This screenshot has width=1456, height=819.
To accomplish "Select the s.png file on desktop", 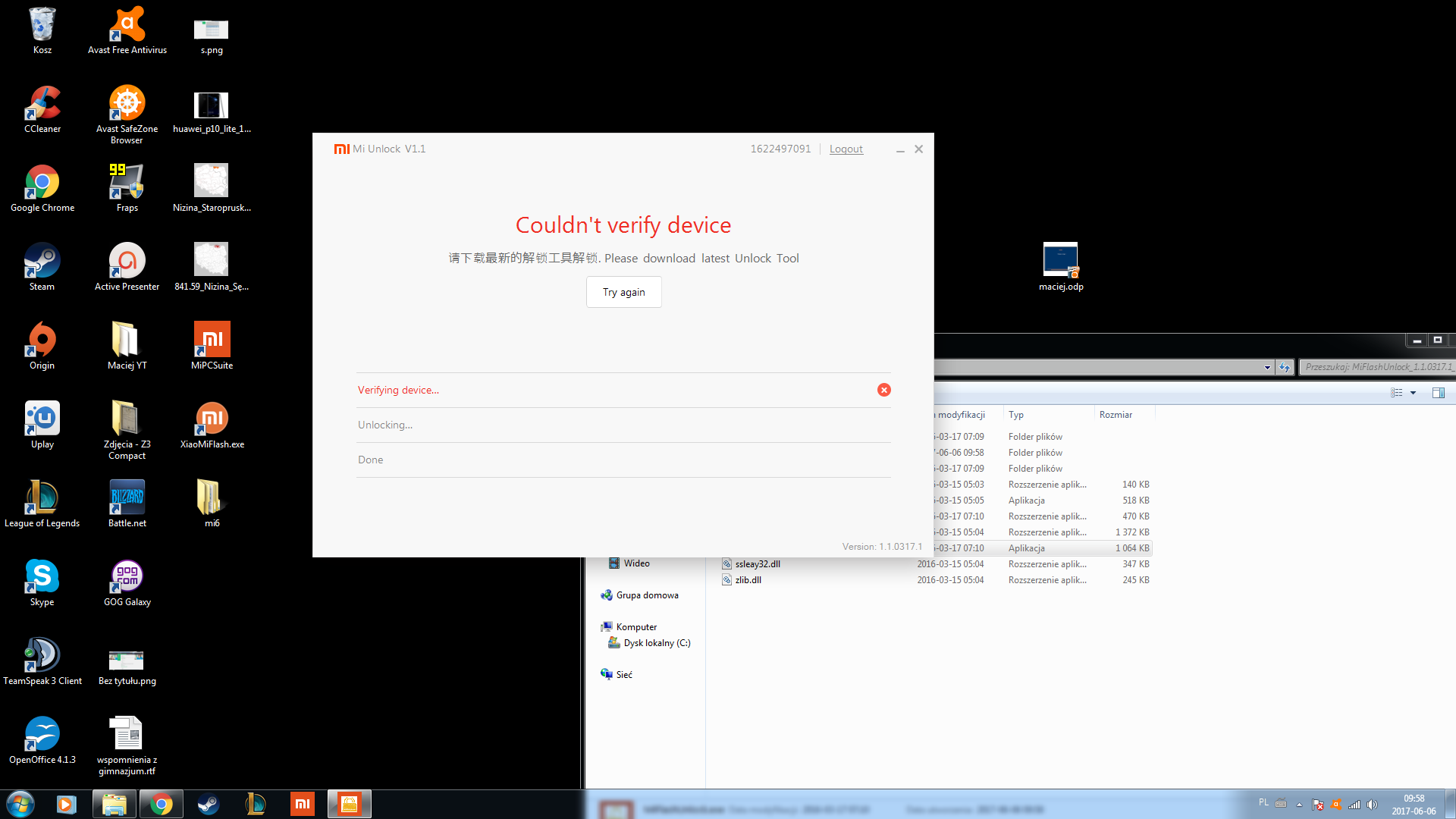I will pyautogui.click(x=212, y=36).
